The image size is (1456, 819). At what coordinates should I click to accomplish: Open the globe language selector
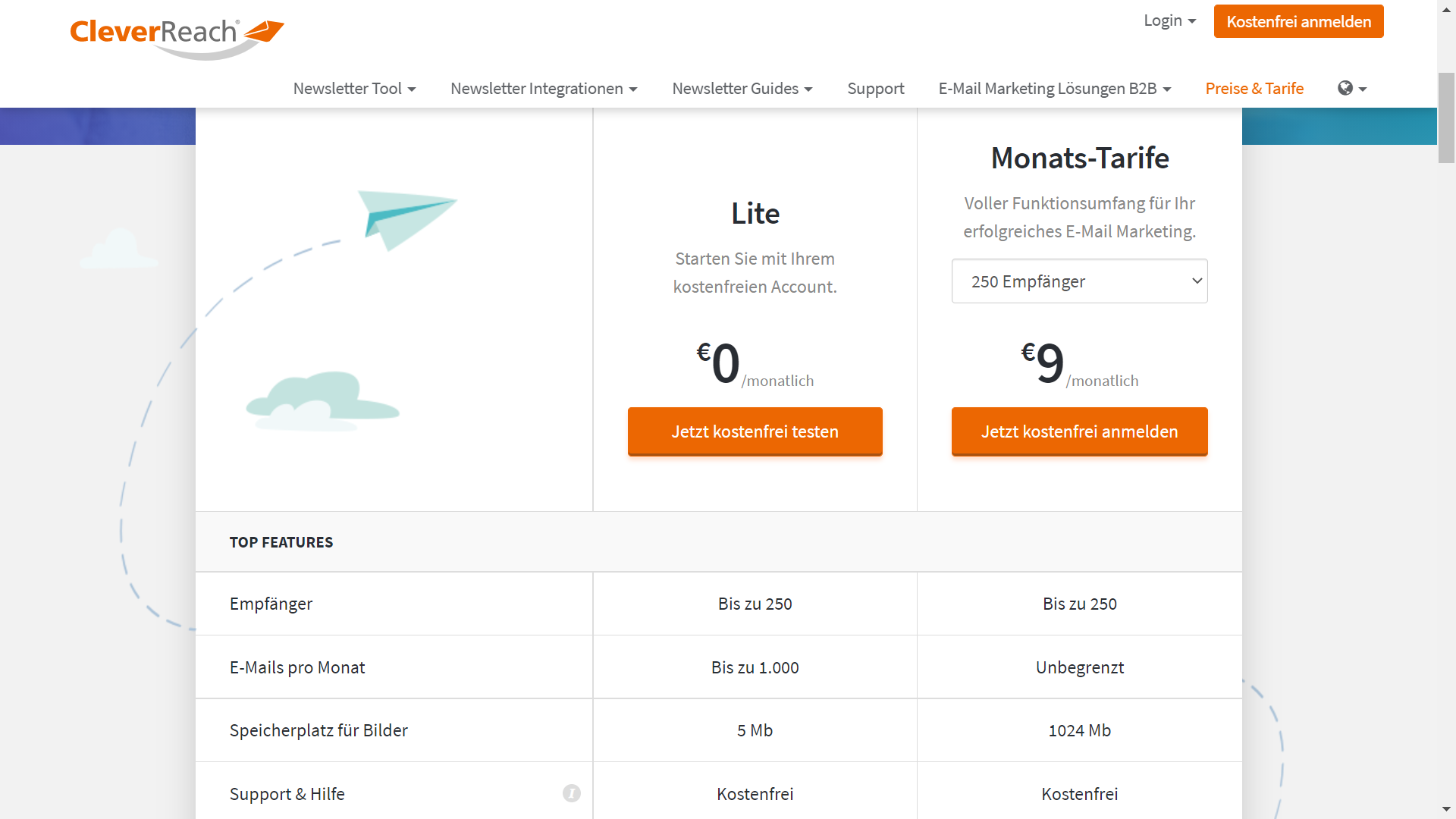pyautogui.click(x=1352, y=89)
